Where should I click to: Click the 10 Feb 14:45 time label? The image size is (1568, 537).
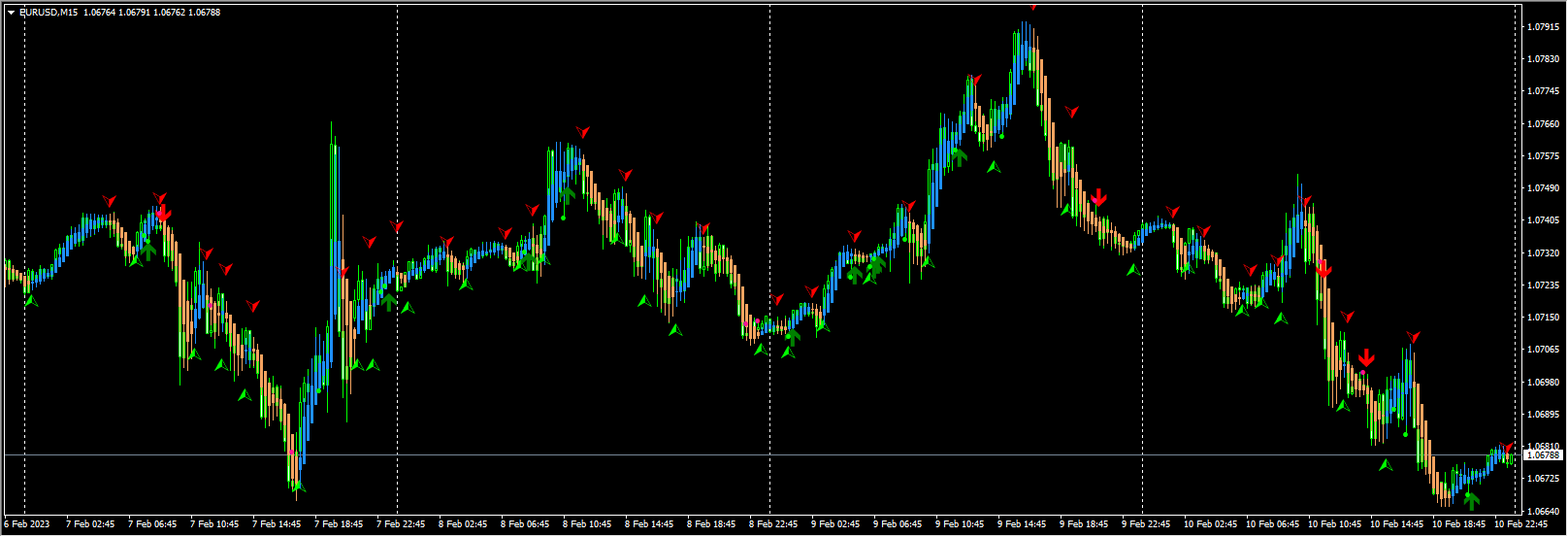pos(1396,524)
